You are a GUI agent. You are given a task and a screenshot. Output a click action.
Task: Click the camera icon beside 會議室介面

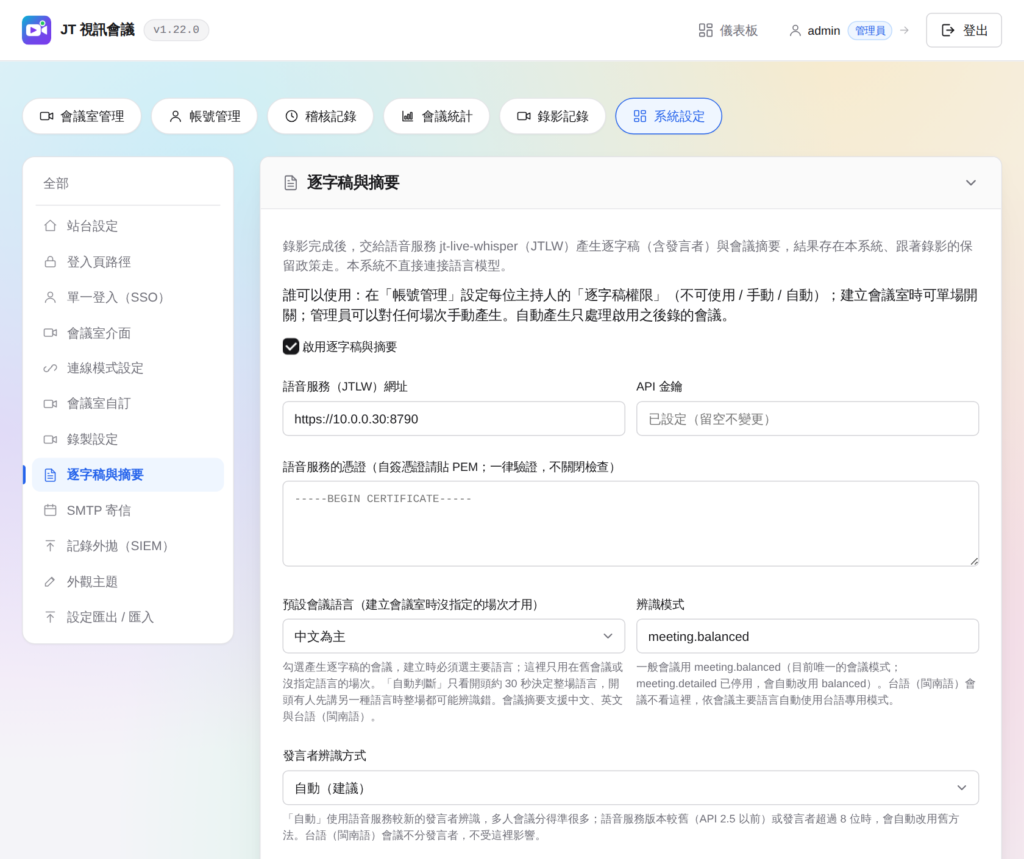pos(50,333)
